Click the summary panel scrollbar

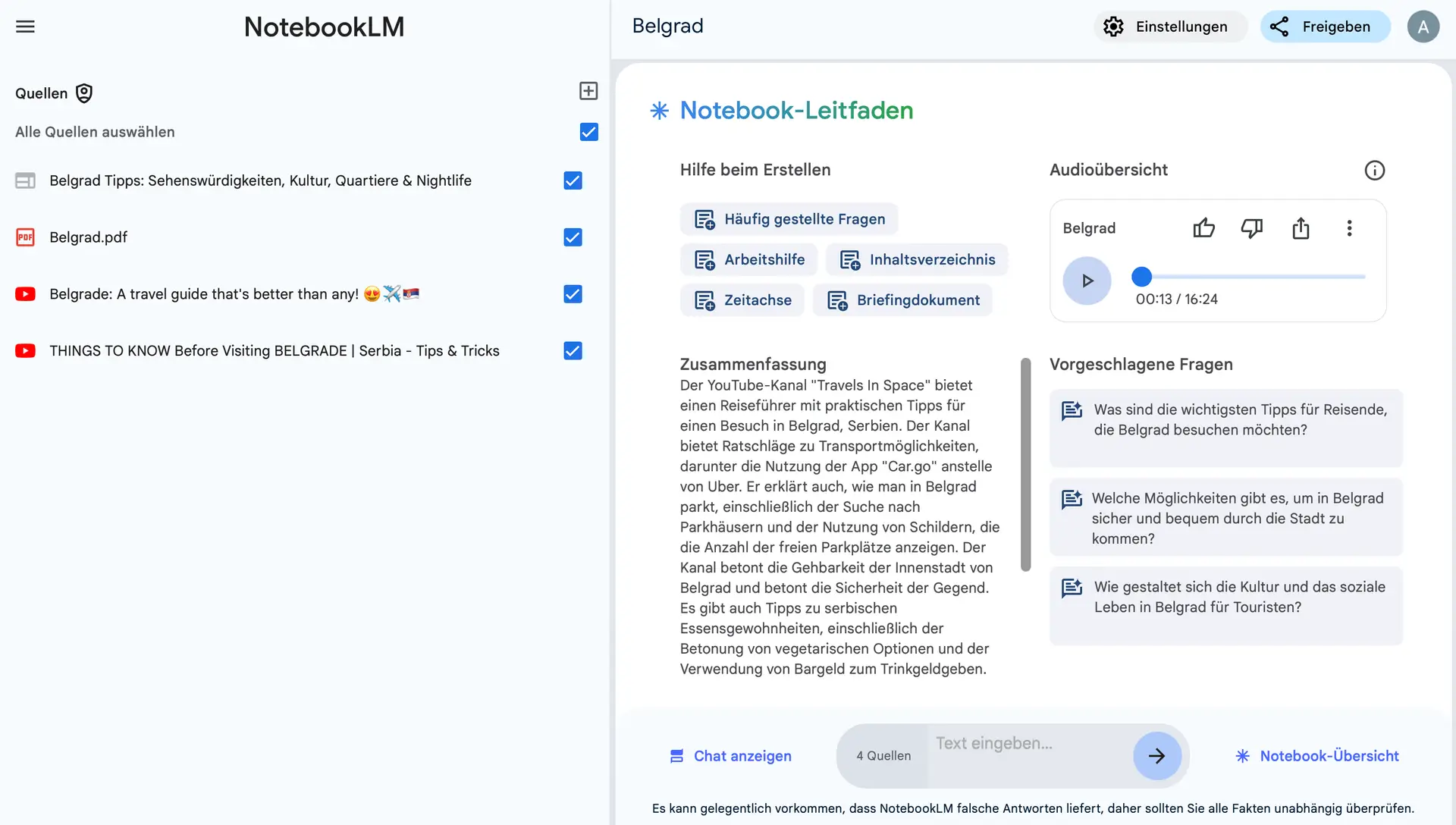coord(1025,464)
